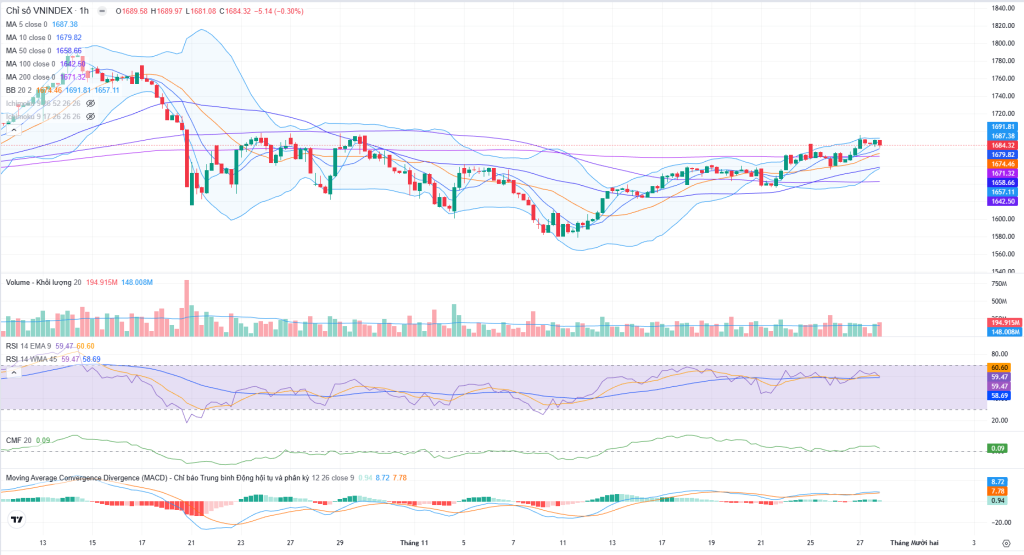
Task: Select the Chỉ số VNINDEX symbol title
Action: click(x=42, y=11)
